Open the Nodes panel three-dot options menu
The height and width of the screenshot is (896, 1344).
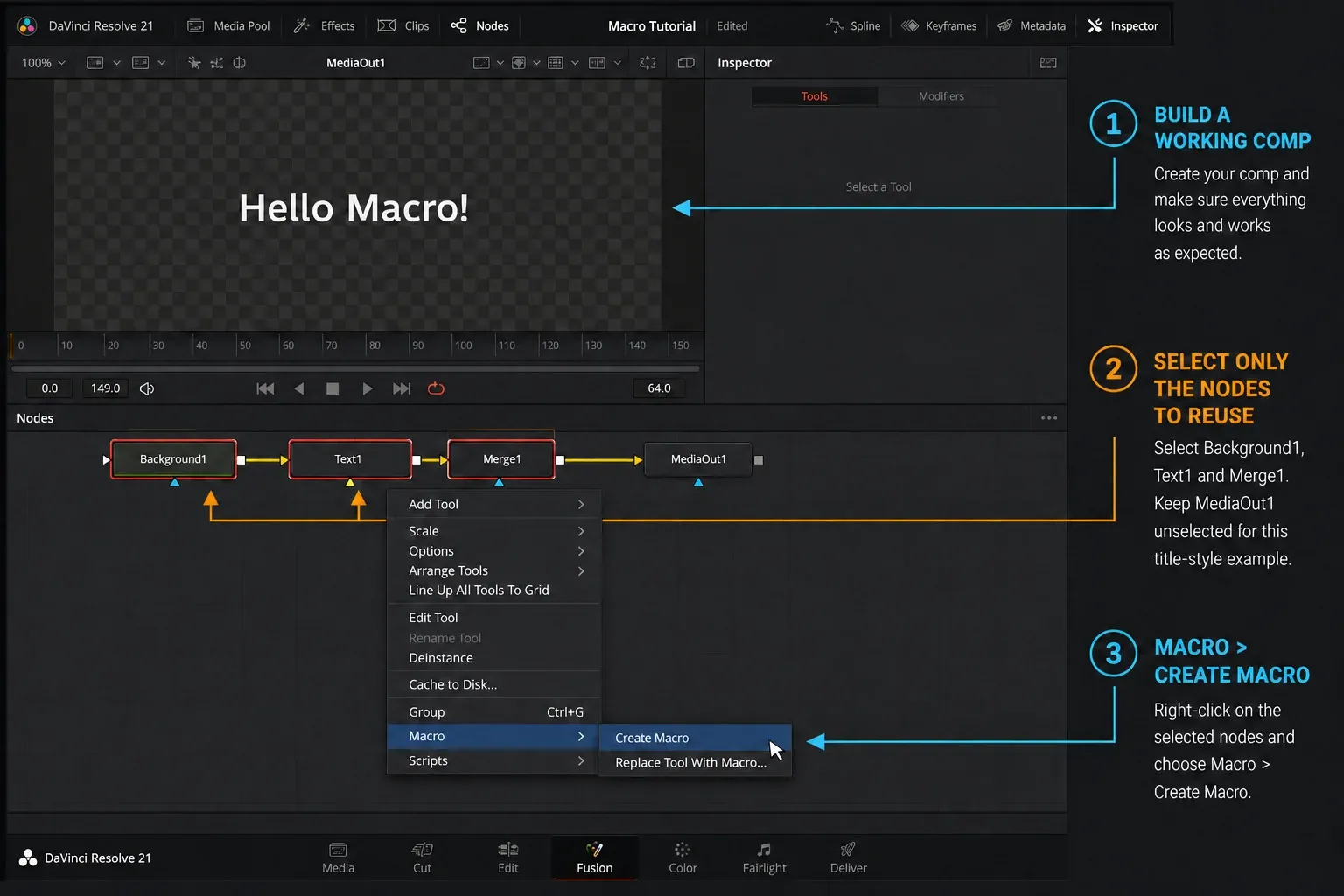[1049, 418]
